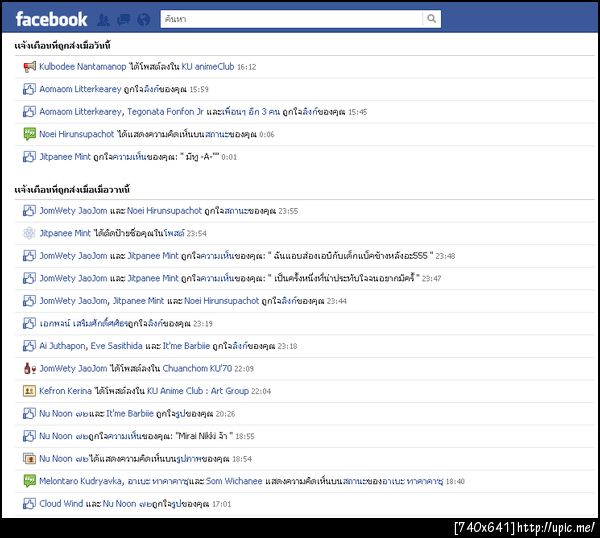The image size is (600, 538).
Task: Open Cloud Wind profile link
Action: pos(61,504)
